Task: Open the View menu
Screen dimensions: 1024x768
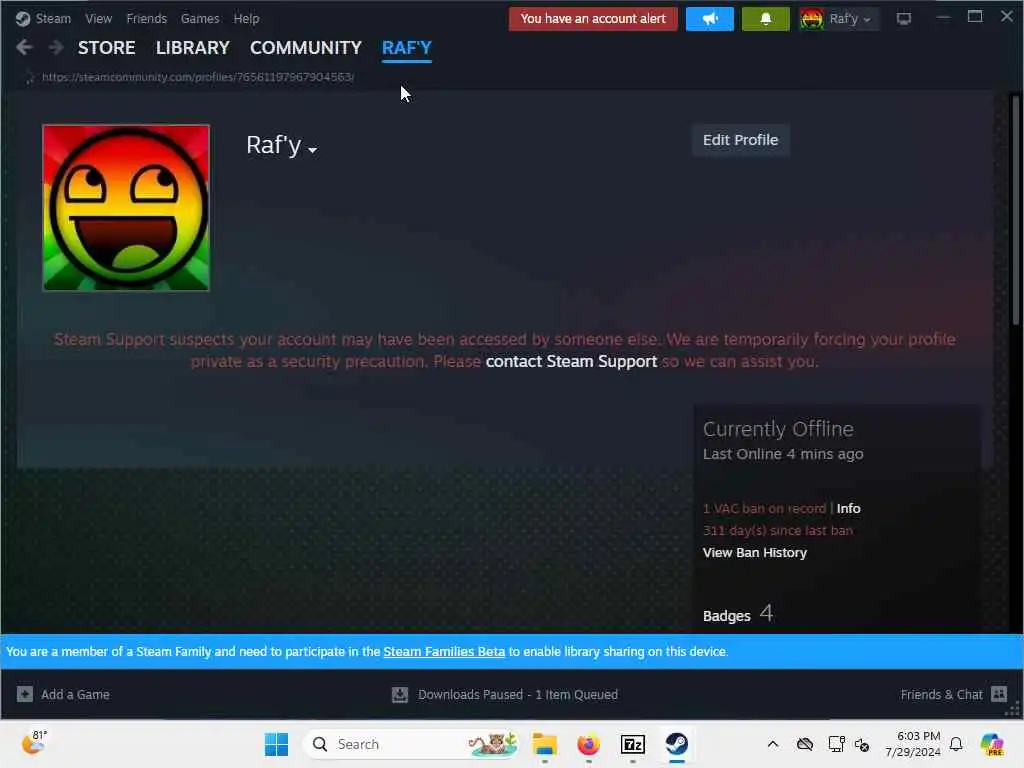Action: click(98, 19)
